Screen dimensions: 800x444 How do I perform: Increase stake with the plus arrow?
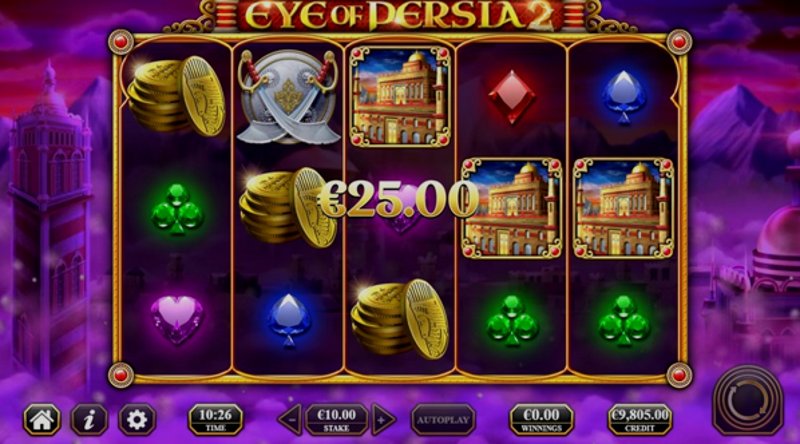383,420
